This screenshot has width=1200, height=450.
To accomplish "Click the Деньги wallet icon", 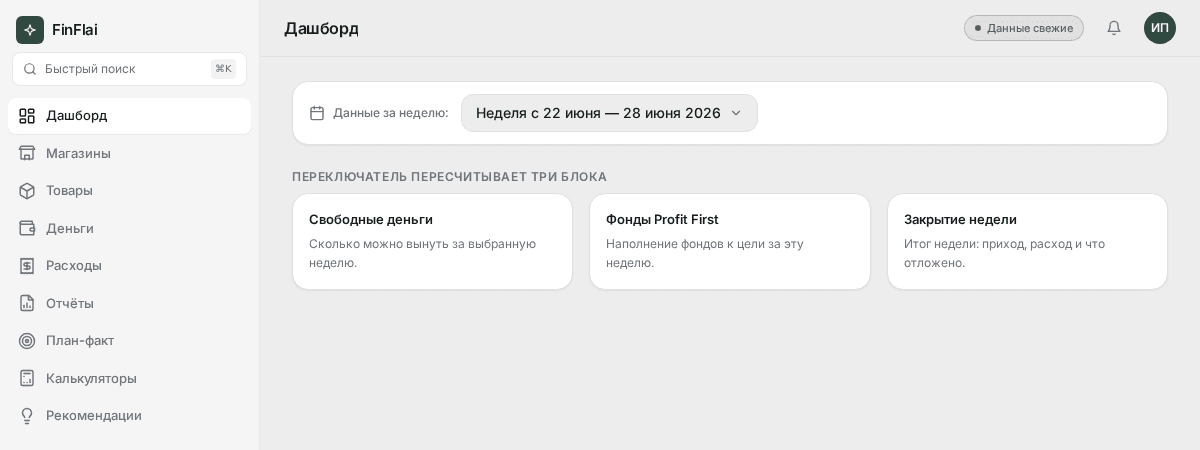I will (27, 228).
